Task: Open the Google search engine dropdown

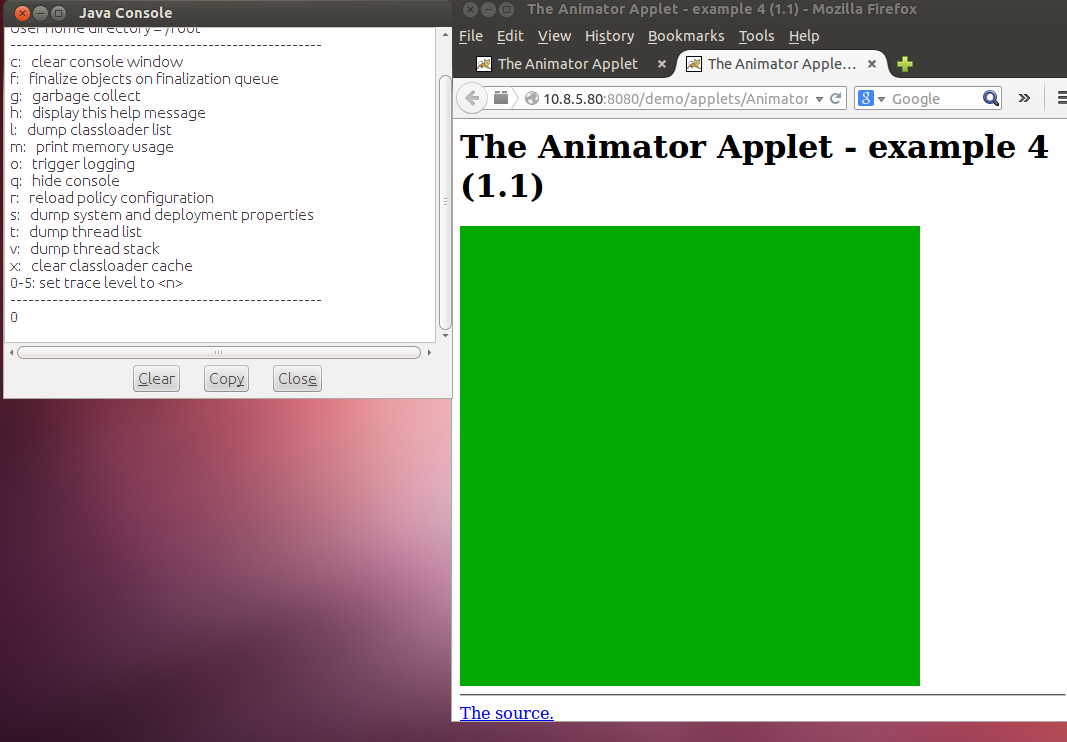Action: [870, 98]
